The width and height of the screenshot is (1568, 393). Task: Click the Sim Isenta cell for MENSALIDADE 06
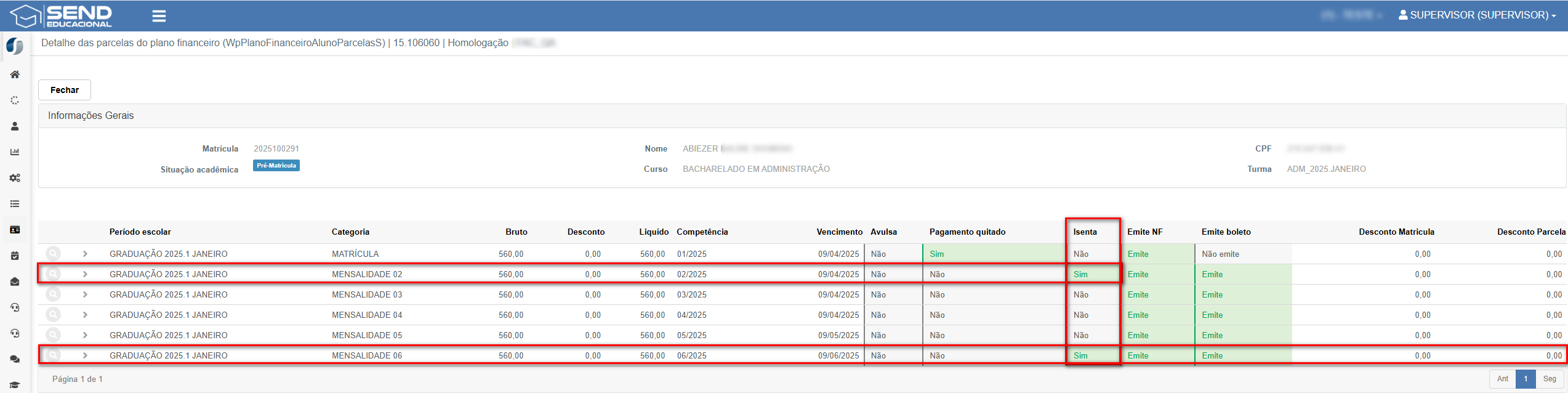click(x=1093, y=355)
